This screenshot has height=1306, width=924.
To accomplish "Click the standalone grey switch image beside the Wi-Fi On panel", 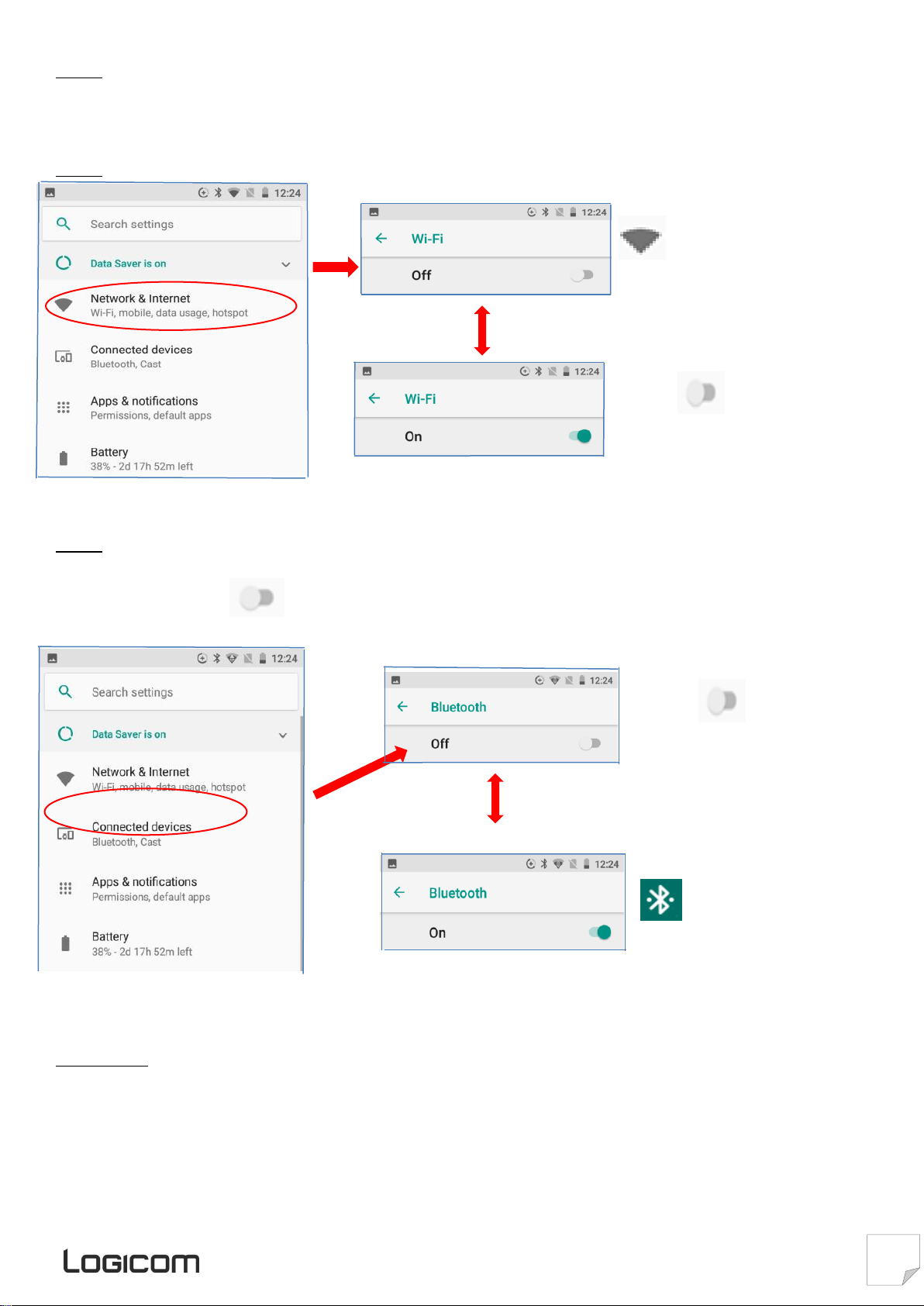I will [x=701, y=392].
